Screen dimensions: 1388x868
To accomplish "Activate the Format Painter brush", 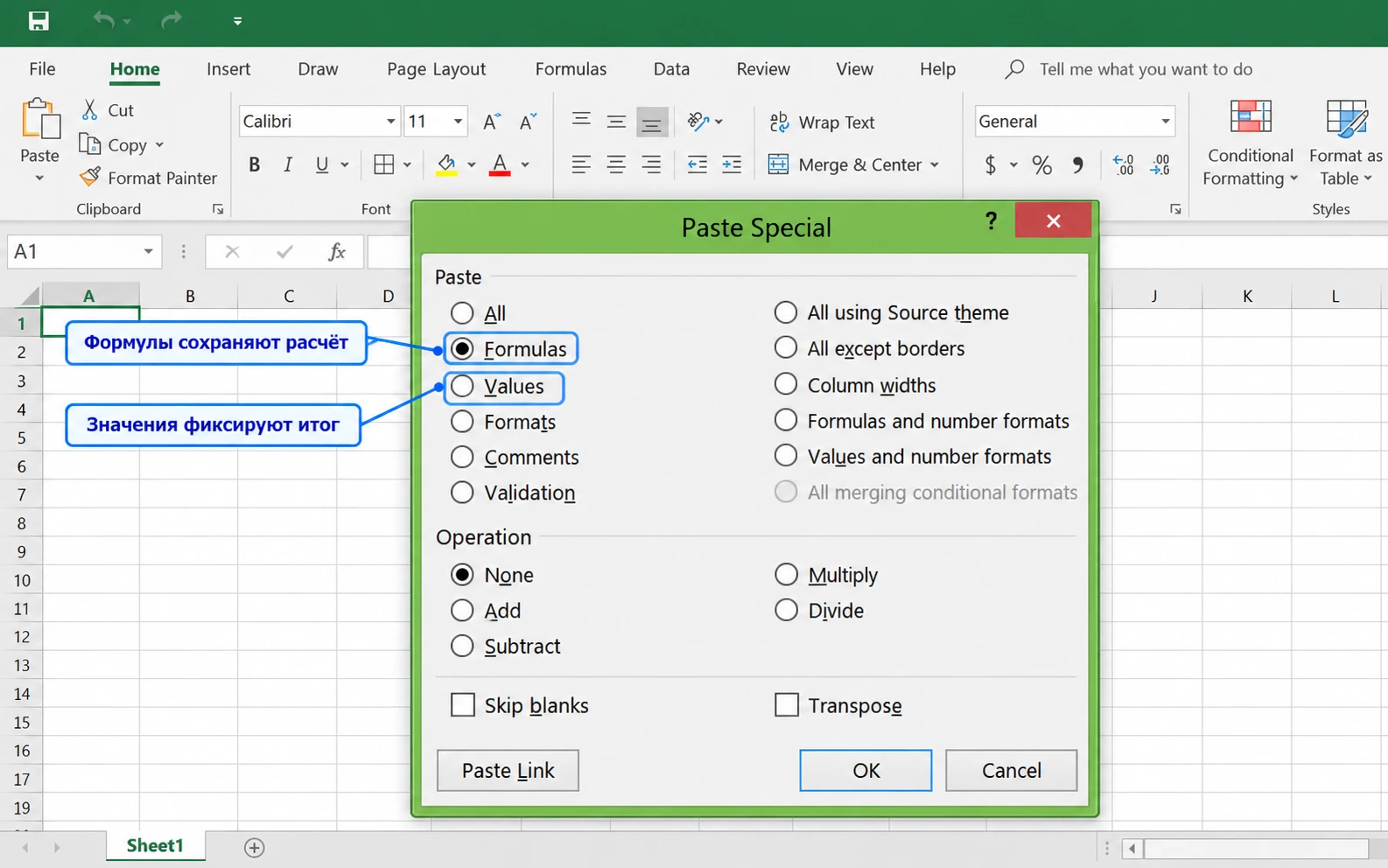I will click(x=148, y=178).
